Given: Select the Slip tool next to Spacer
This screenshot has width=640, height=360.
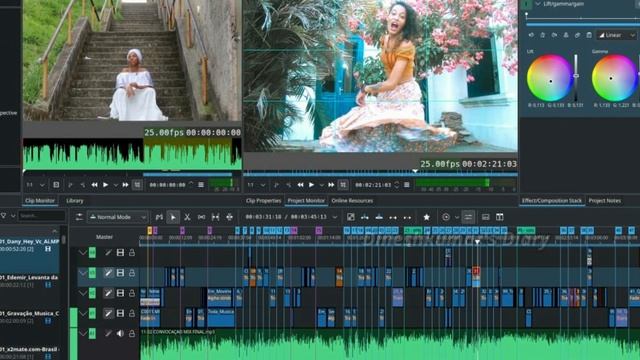Looking at the screenshot, I should point(215,217).
